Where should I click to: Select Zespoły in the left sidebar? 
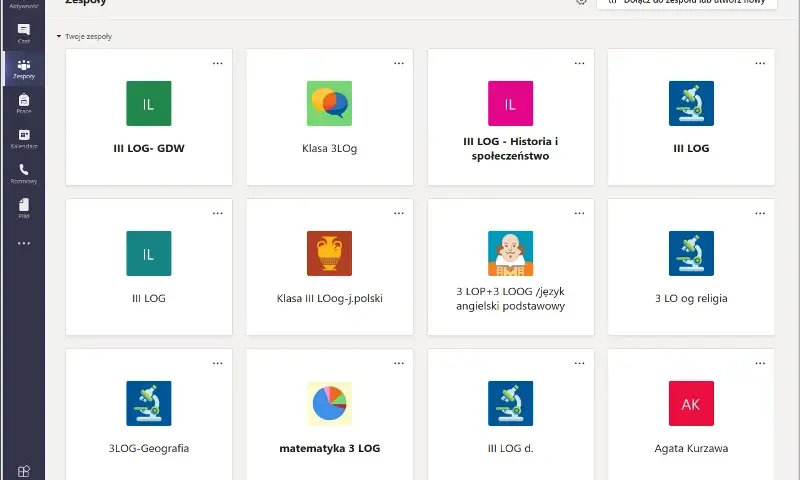23,69
